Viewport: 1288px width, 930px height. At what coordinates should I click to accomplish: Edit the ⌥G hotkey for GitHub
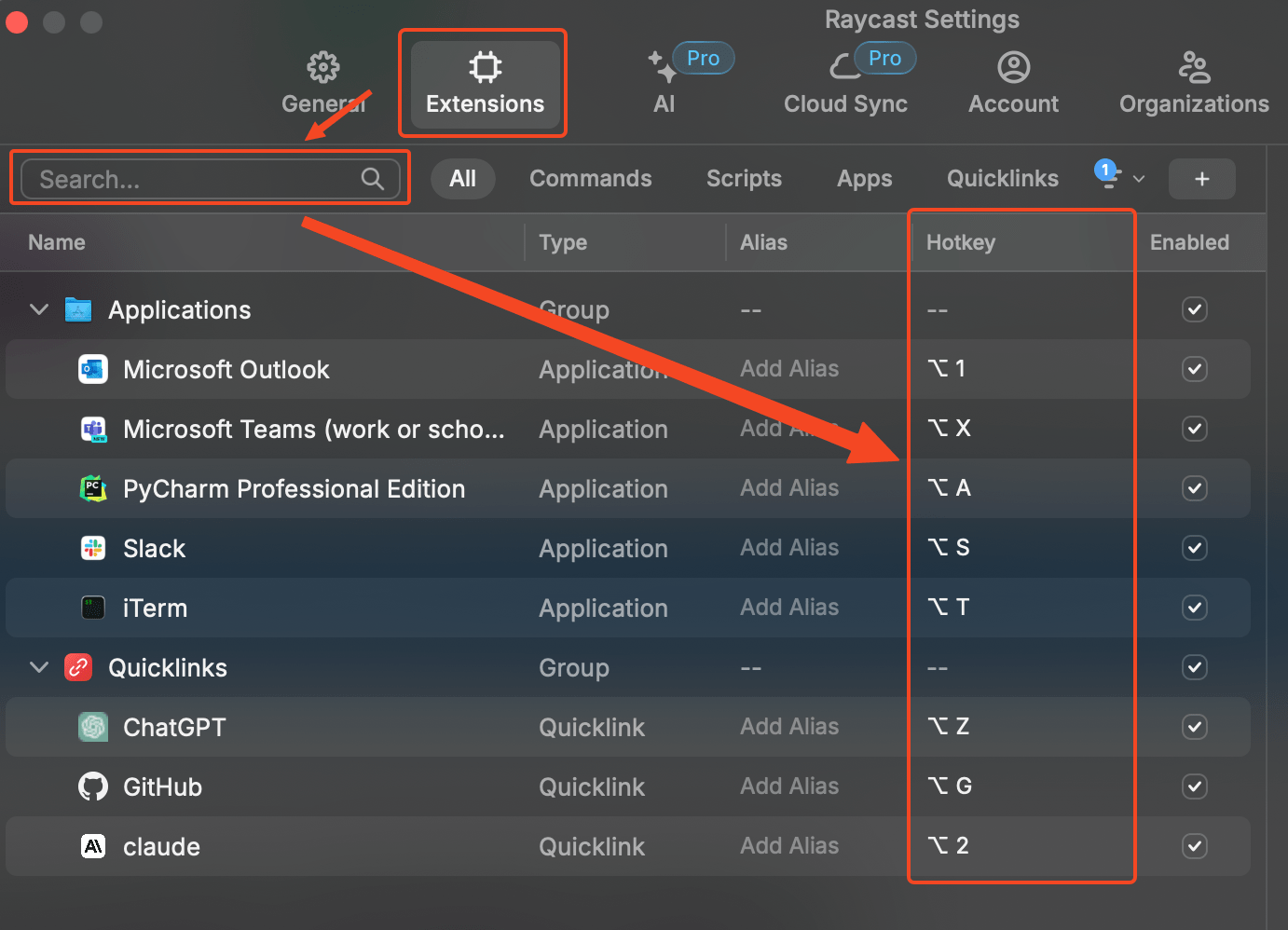950,786
